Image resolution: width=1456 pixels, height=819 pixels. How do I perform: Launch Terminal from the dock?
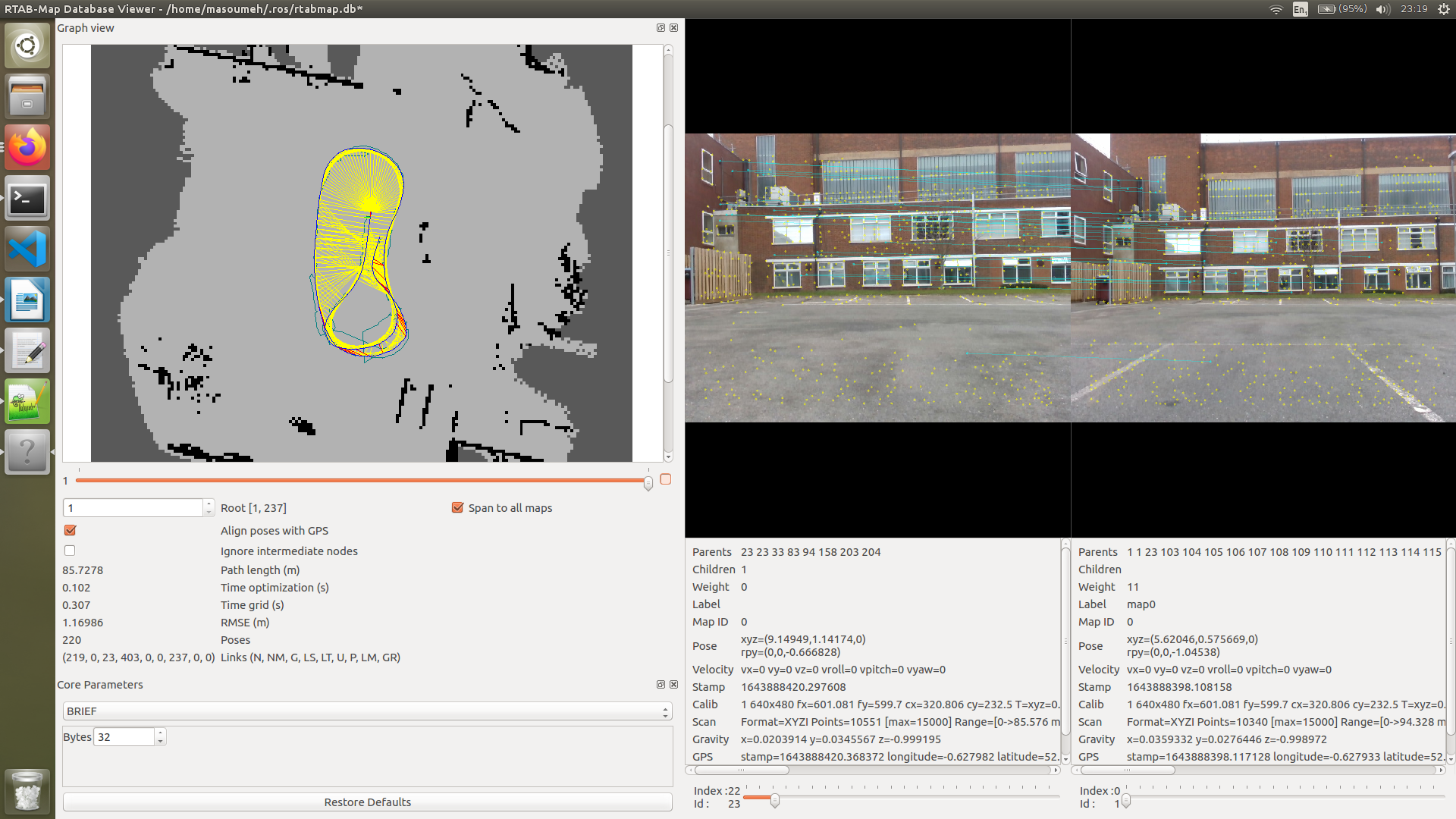coord(27,199)
